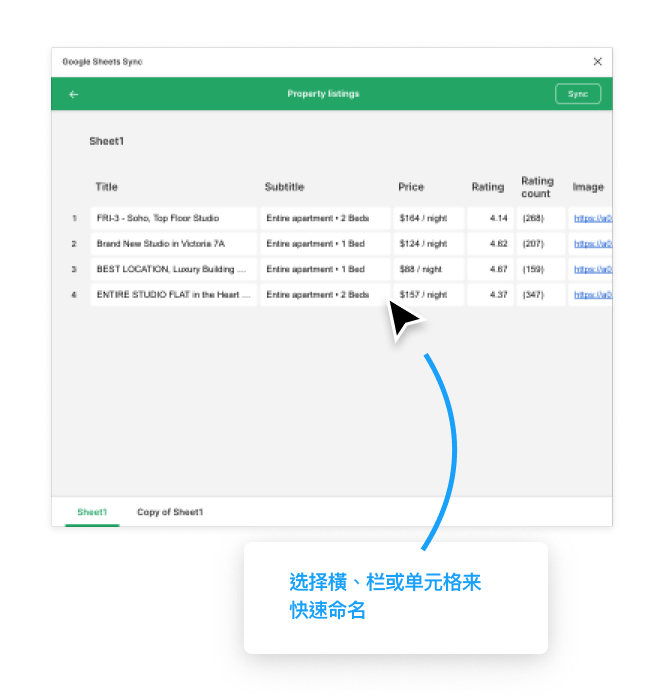
Task: Select the Price column header
Action: tap(411, 187)
